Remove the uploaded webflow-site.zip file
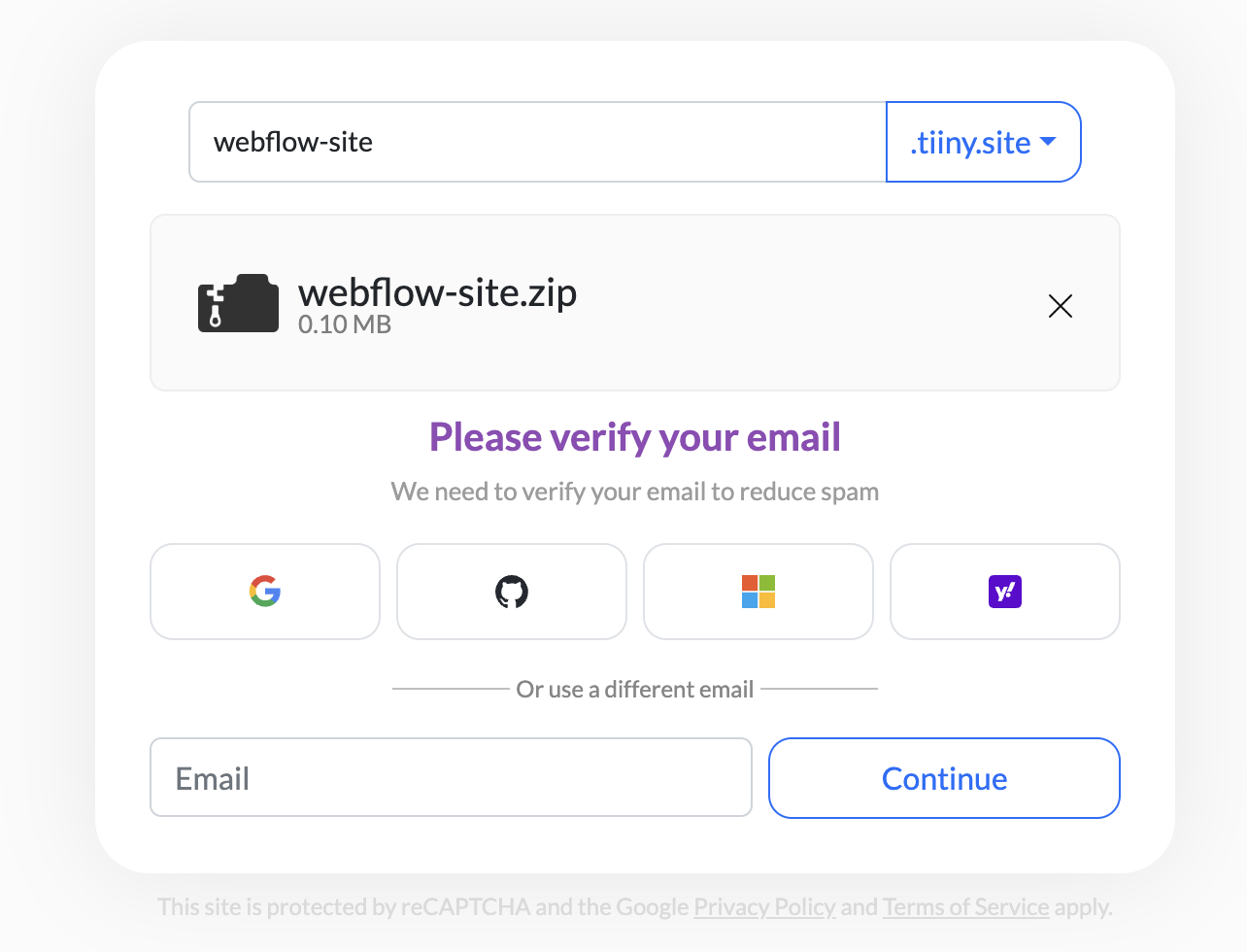Image resolution: width=1247 pixels, height=952 pixels. point(1060,306)
